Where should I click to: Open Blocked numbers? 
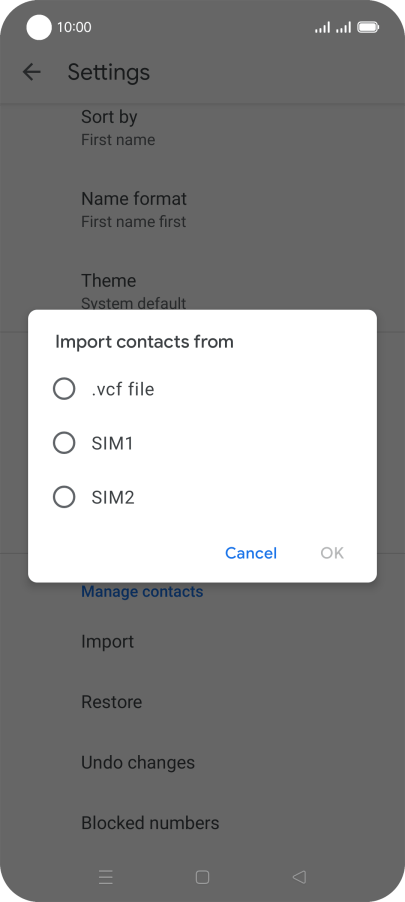coord(202,823)
